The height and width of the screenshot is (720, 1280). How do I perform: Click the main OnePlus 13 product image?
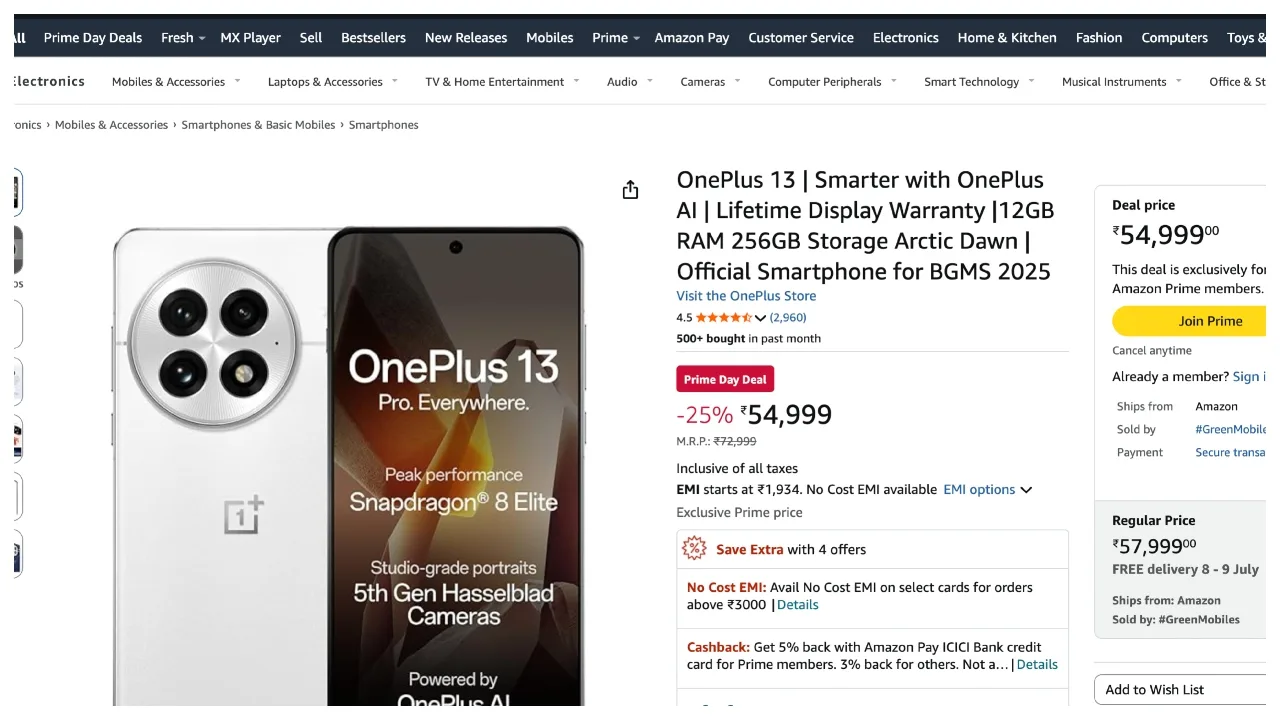coord(348,466)
